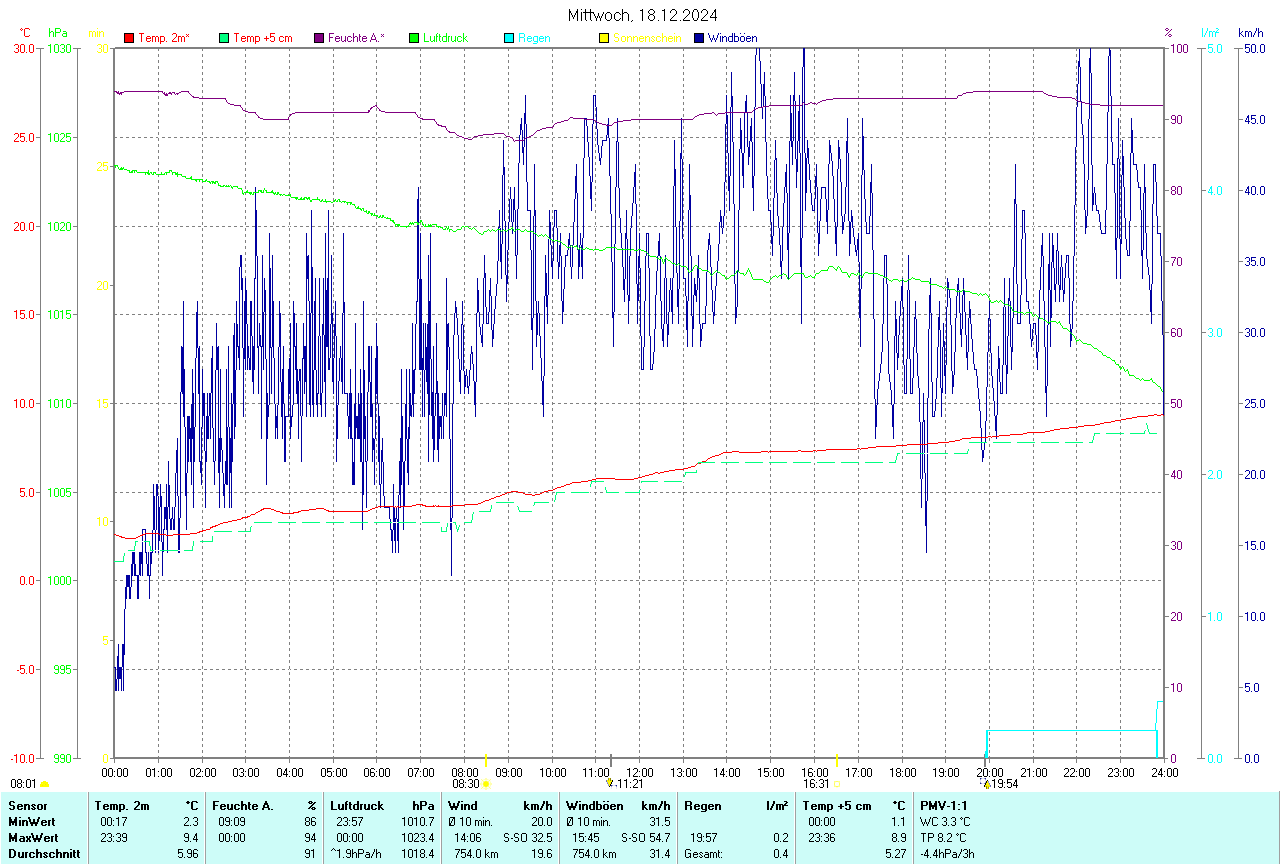
Task: Click the red Temp. 2m* legend swatch
Action: pyautogui.click(x=129, y=38)
